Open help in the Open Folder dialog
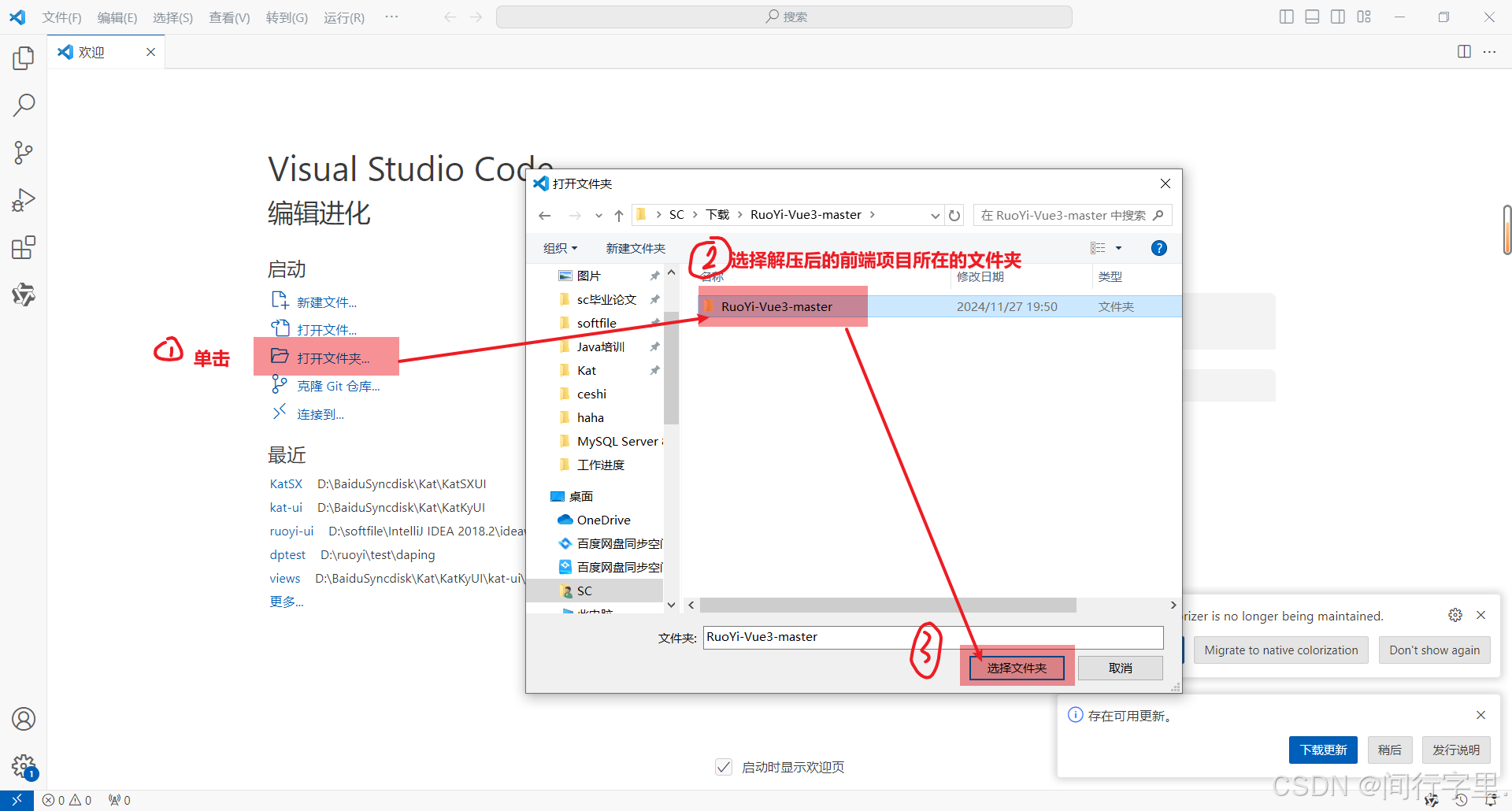 click(x=1158, y=248)
